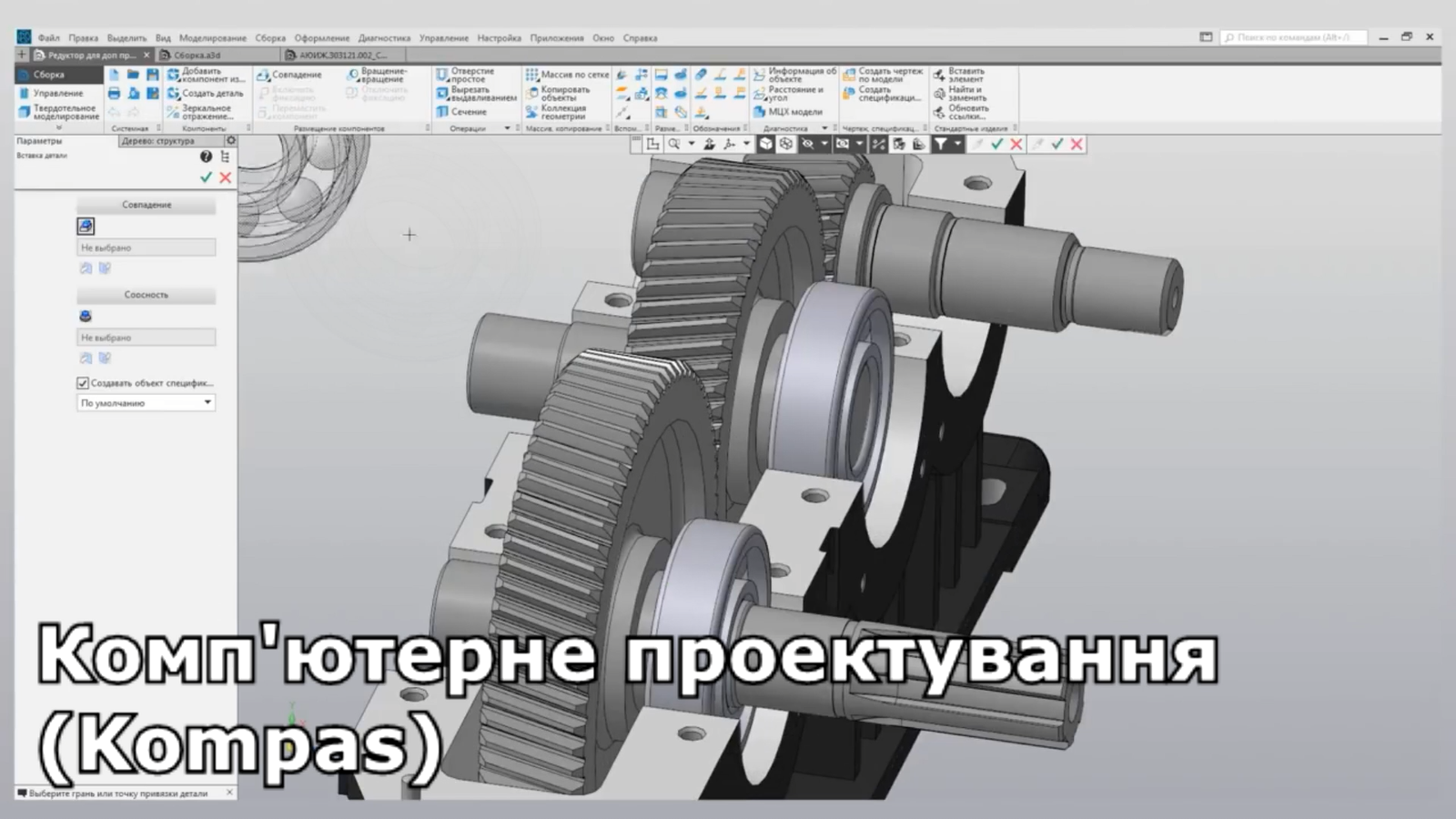The image size is (1456, 819).
Task: Toggle the Совпадение face selection button
Action: (x=86, y=226)
